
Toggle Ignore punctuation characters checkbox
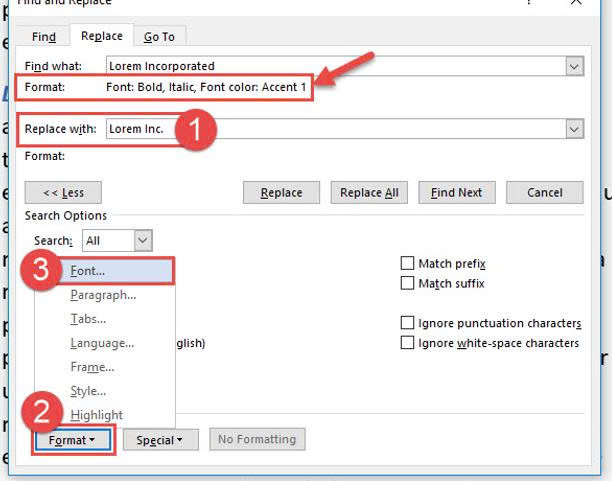407,323
